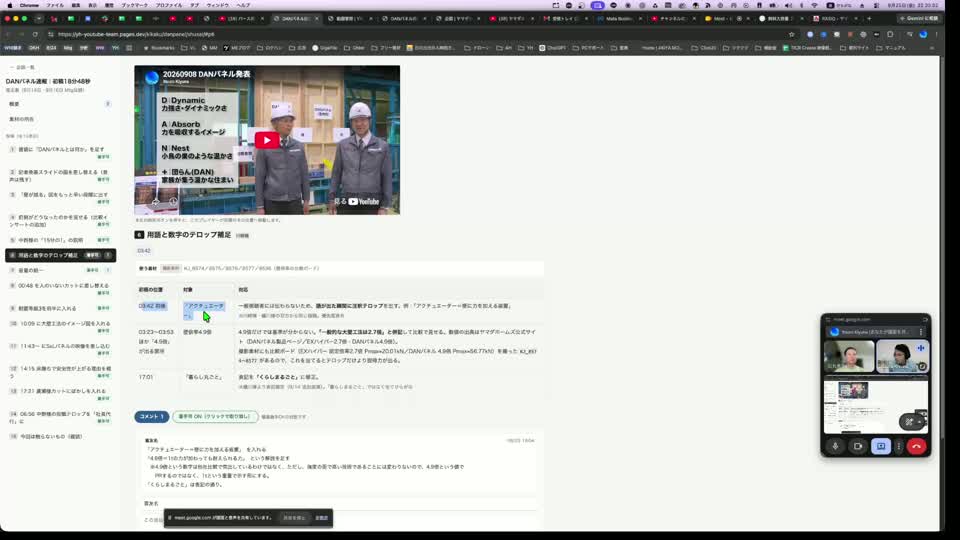960x540 pixels.
Task: Click right participant video tile in Meet
Action: coord(902,356)
